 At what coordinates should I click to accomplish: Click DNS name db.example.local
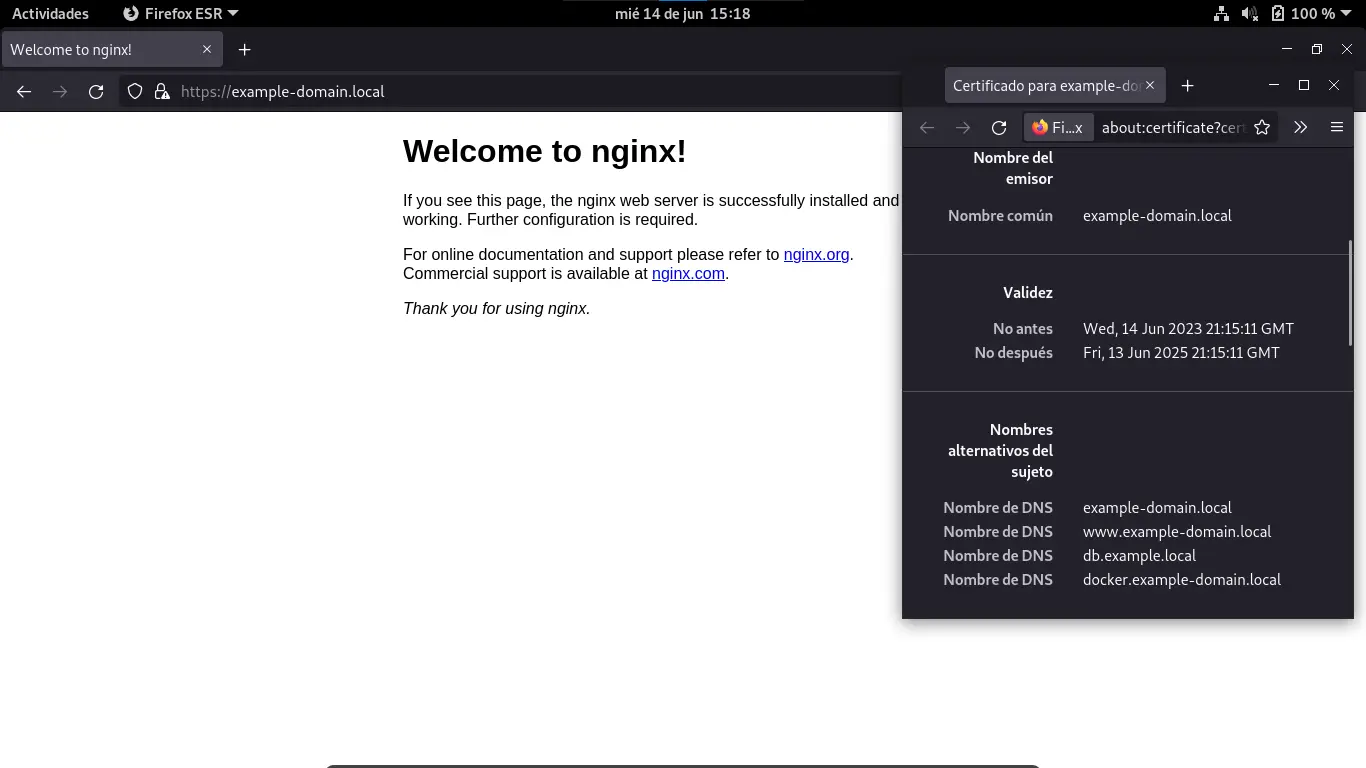[1139, 556]
